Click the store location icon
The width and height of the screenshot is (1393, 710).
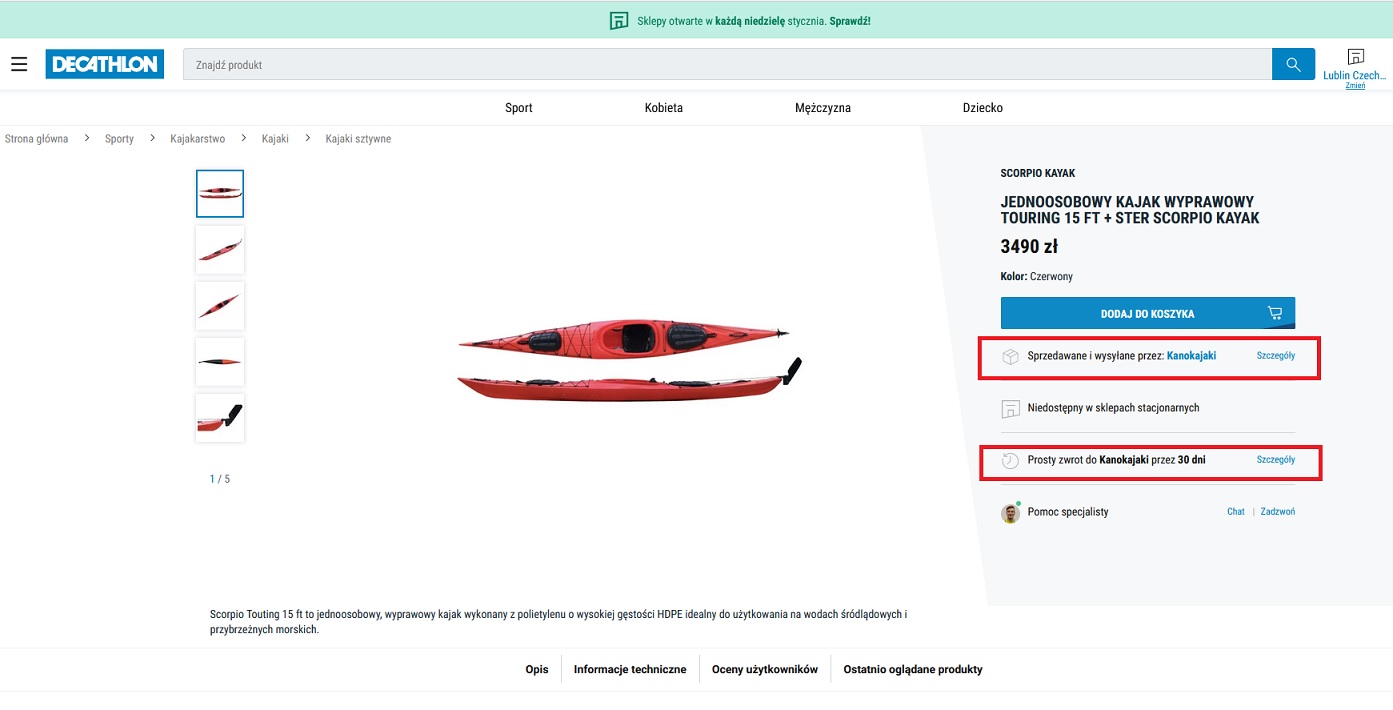pyautogui.click(x=1355, y=57)
